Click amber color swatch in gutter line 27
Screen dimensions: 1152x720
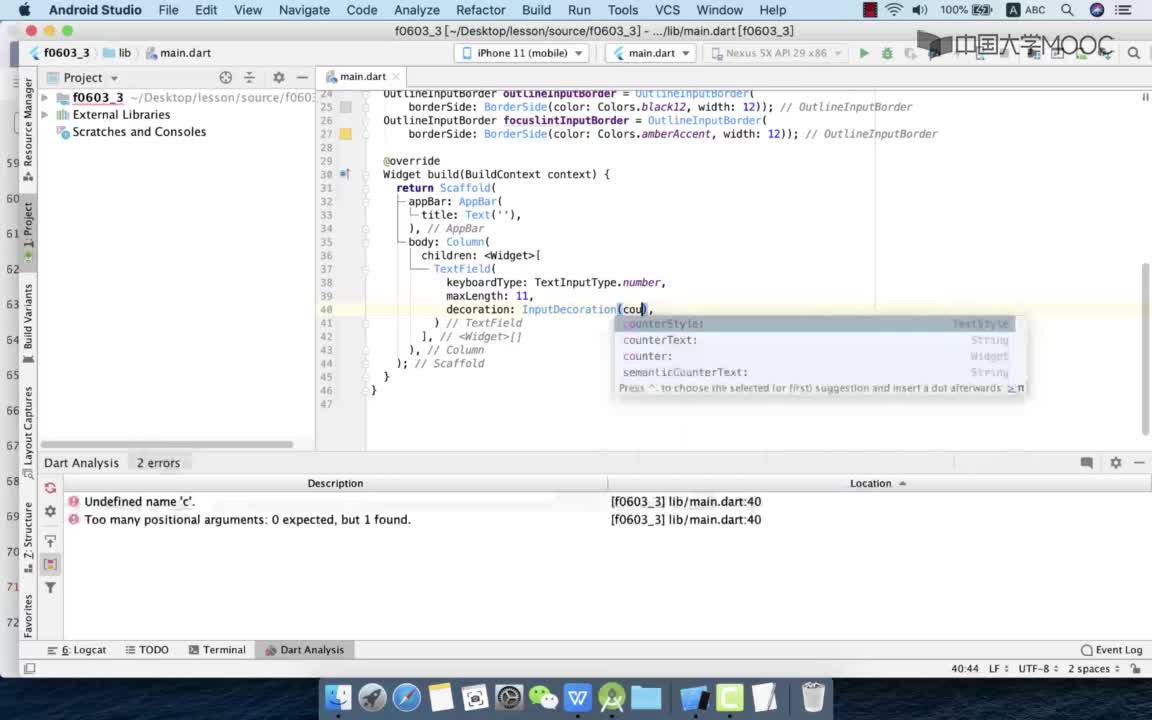click(345, 134)
